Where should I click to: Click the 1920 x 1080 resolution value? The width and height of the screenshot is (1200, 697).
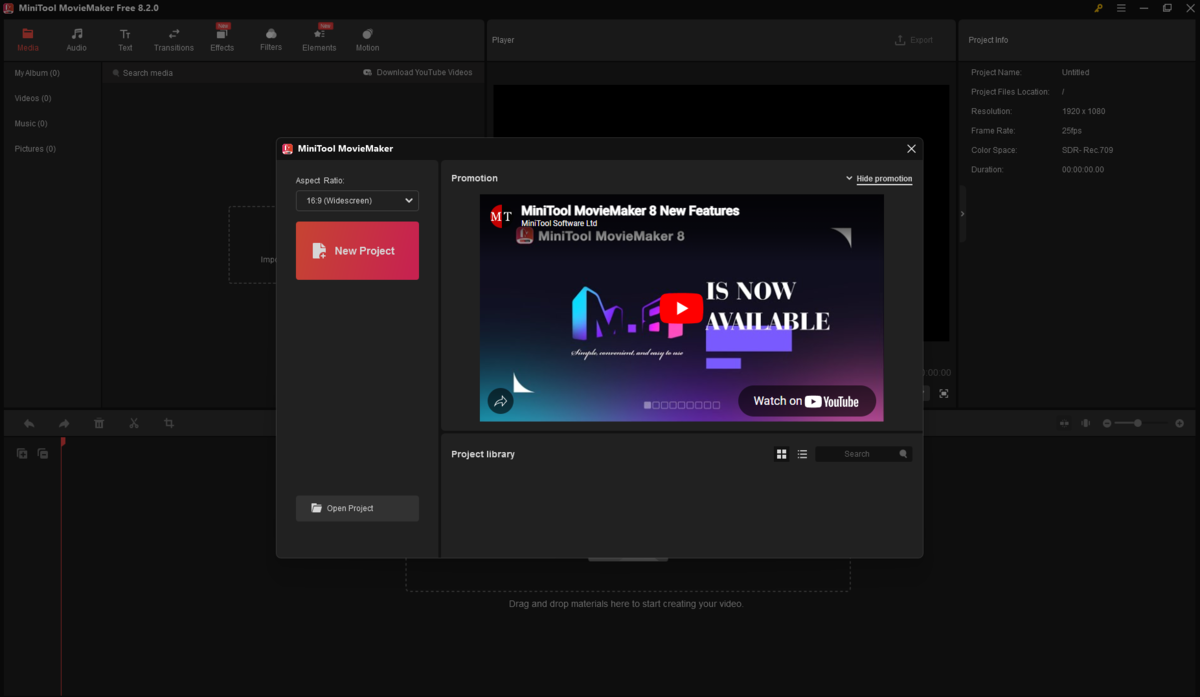[x=1083, y=111]
